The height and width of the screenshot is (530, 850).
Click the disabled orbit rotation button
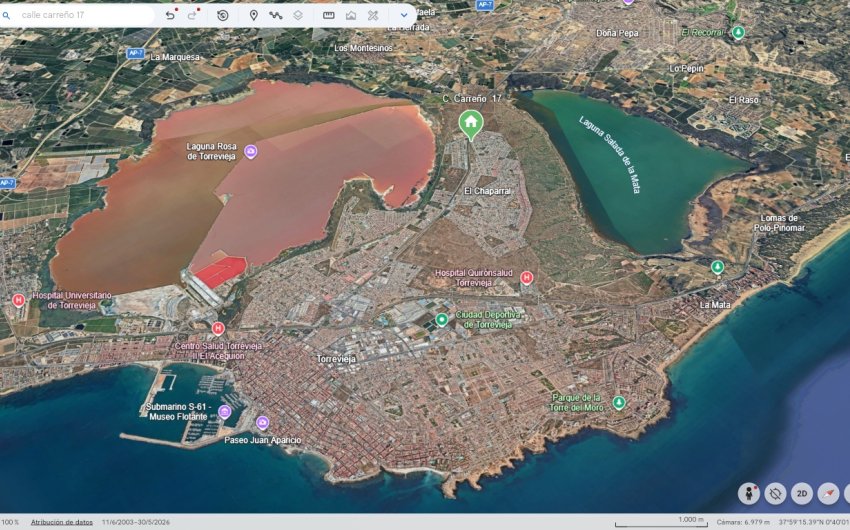click(775, 494)
